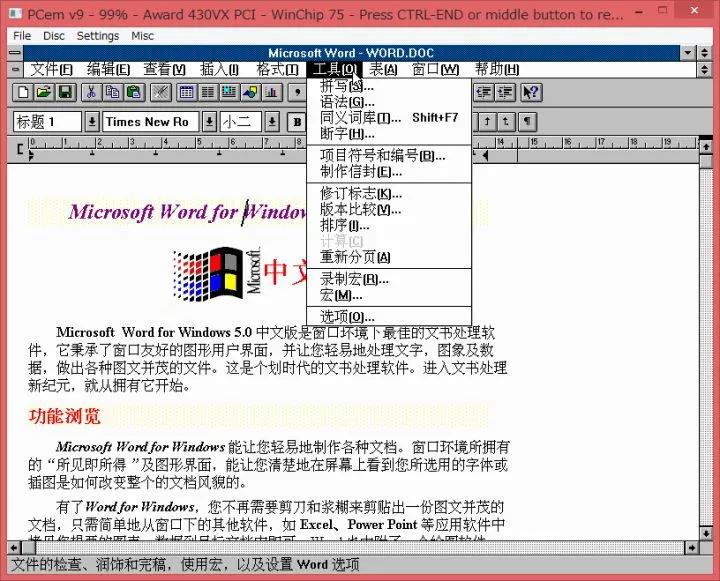
Task: Open the 插入(I) menu
Action: 219,69
